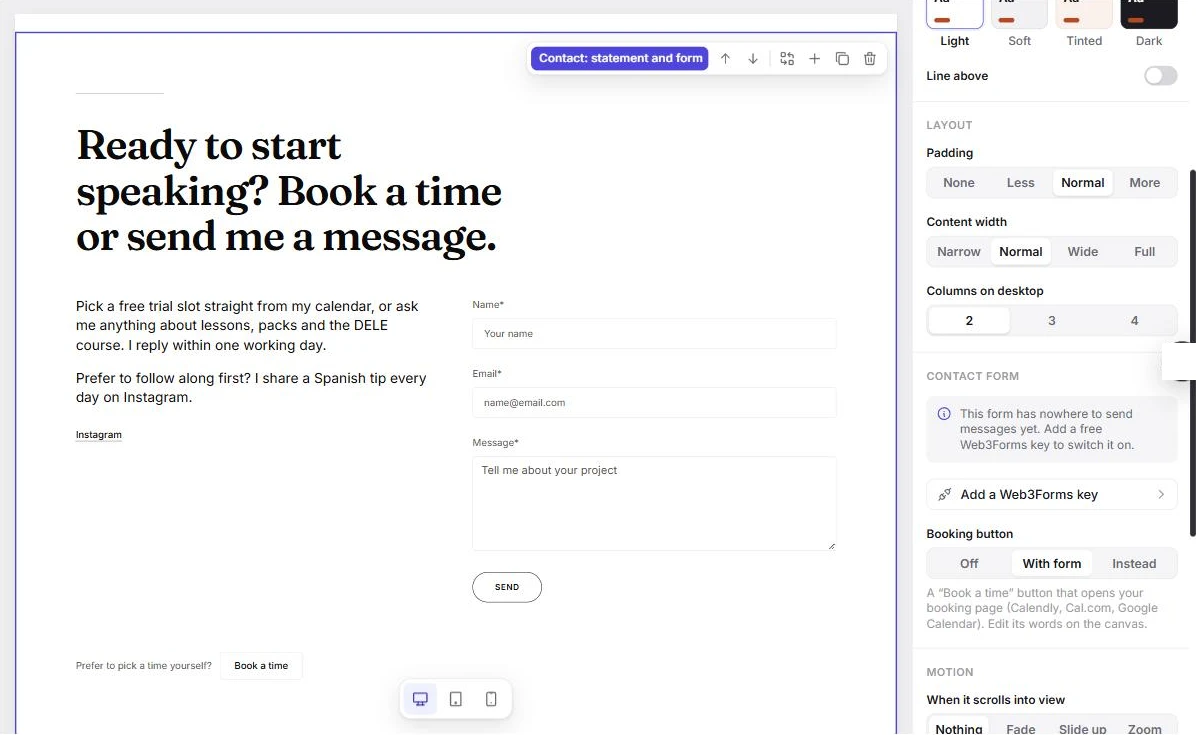
Task: Select With form for Booking button
Action: 1051,563
